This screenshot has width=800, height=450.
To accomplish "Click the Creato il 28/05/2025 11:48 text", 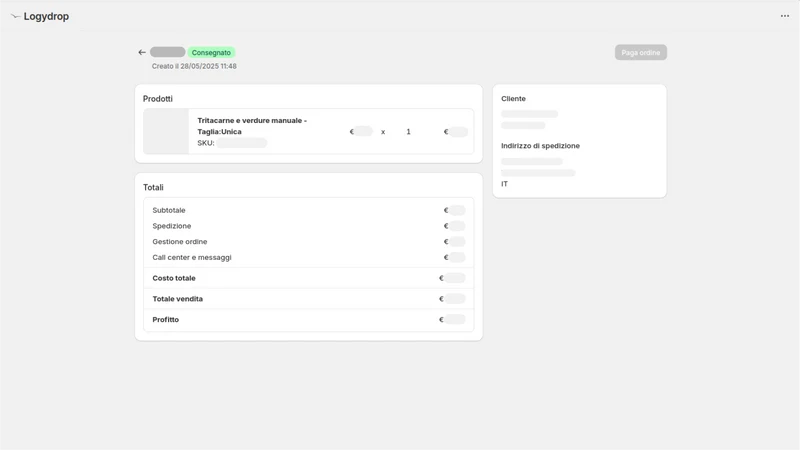I will click(194, 66).
